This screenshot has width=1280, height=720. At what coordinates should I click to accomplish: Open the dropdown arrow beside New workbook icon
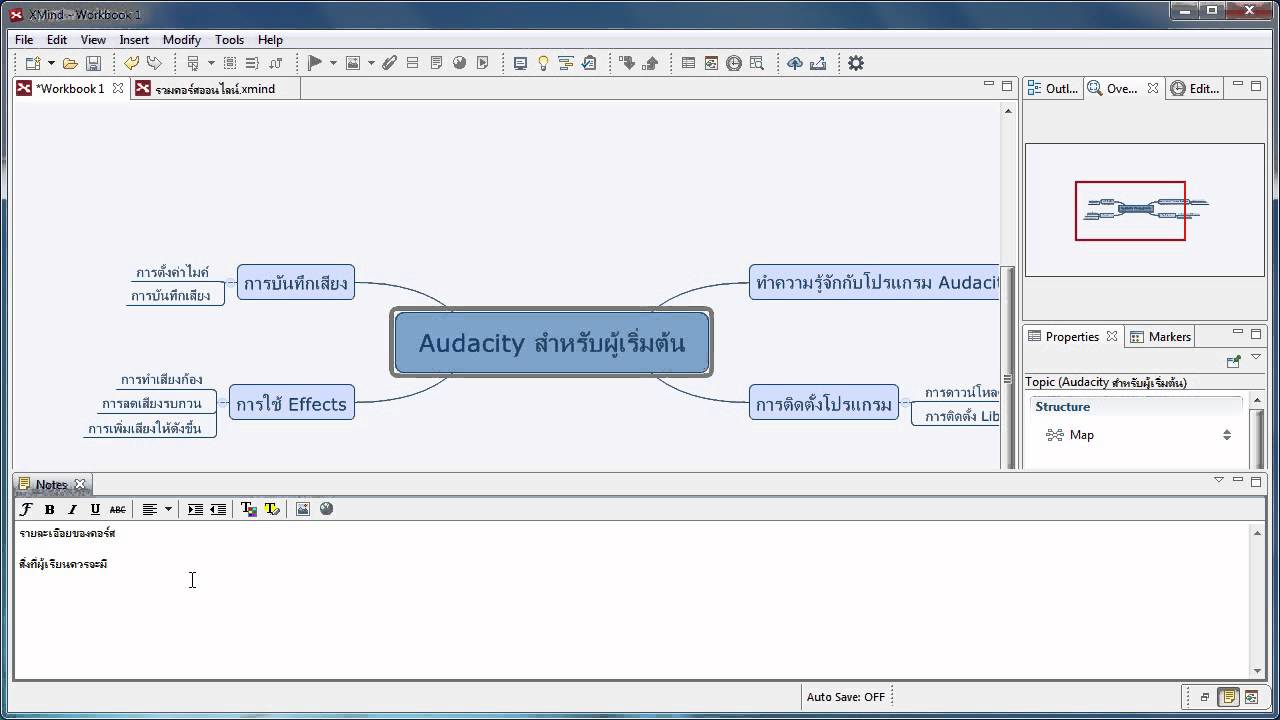click(x=51, y=63)
